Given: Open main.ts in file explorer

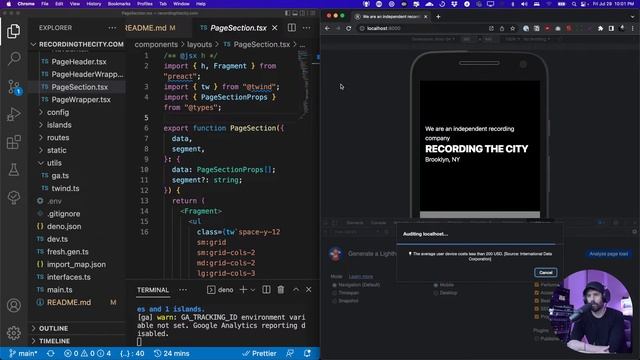Looking at the screenshot, I should point(60,289).
